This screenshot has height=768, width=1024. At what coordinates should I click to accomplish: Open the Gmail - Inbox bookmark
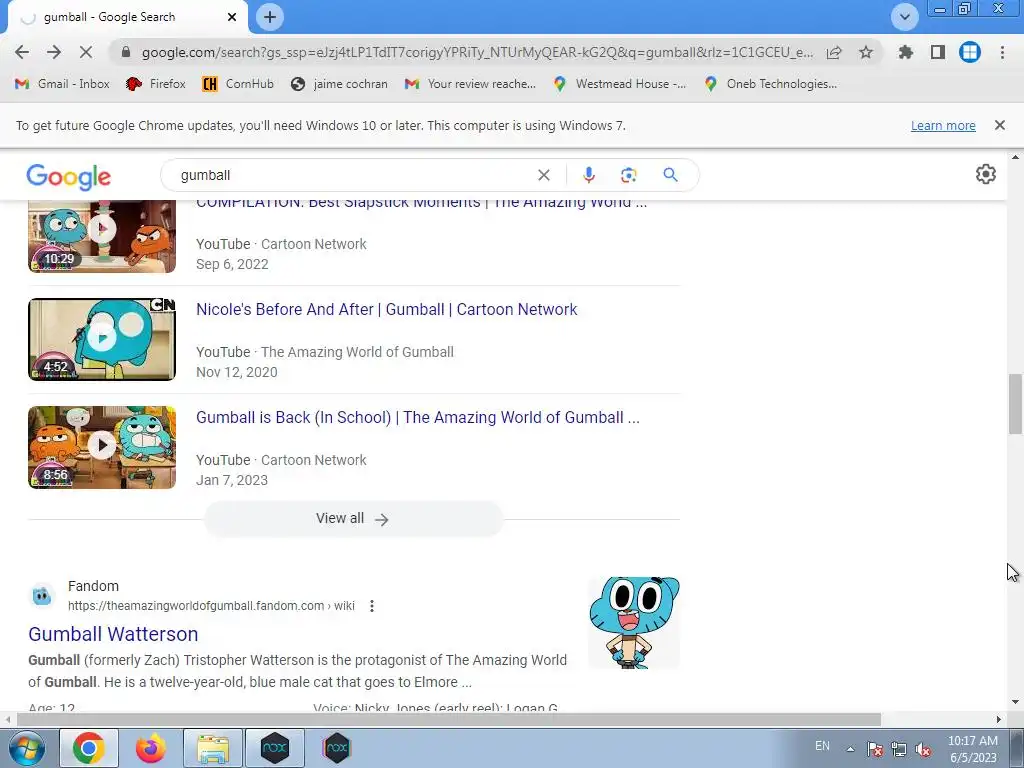62,84
